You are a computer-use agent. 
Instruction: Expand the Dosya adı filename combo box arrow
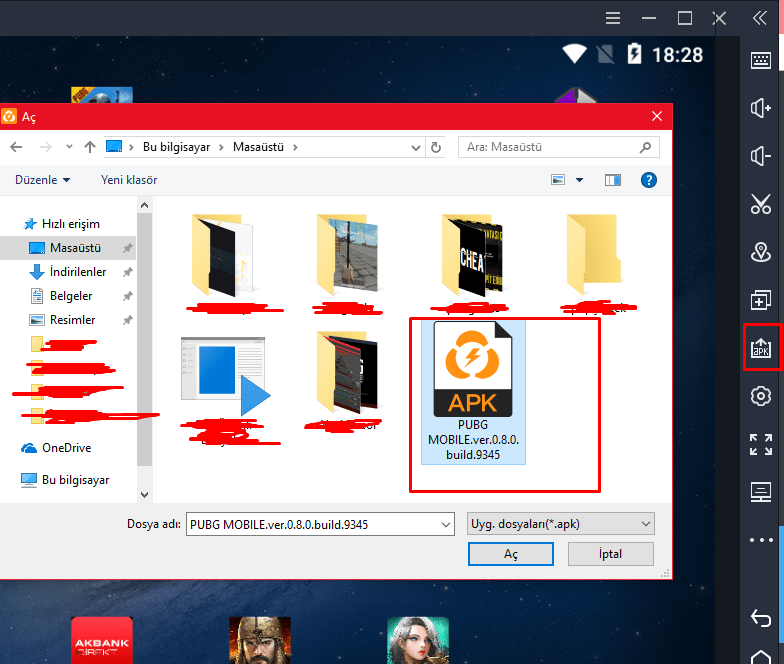click(x=446, y=524)
